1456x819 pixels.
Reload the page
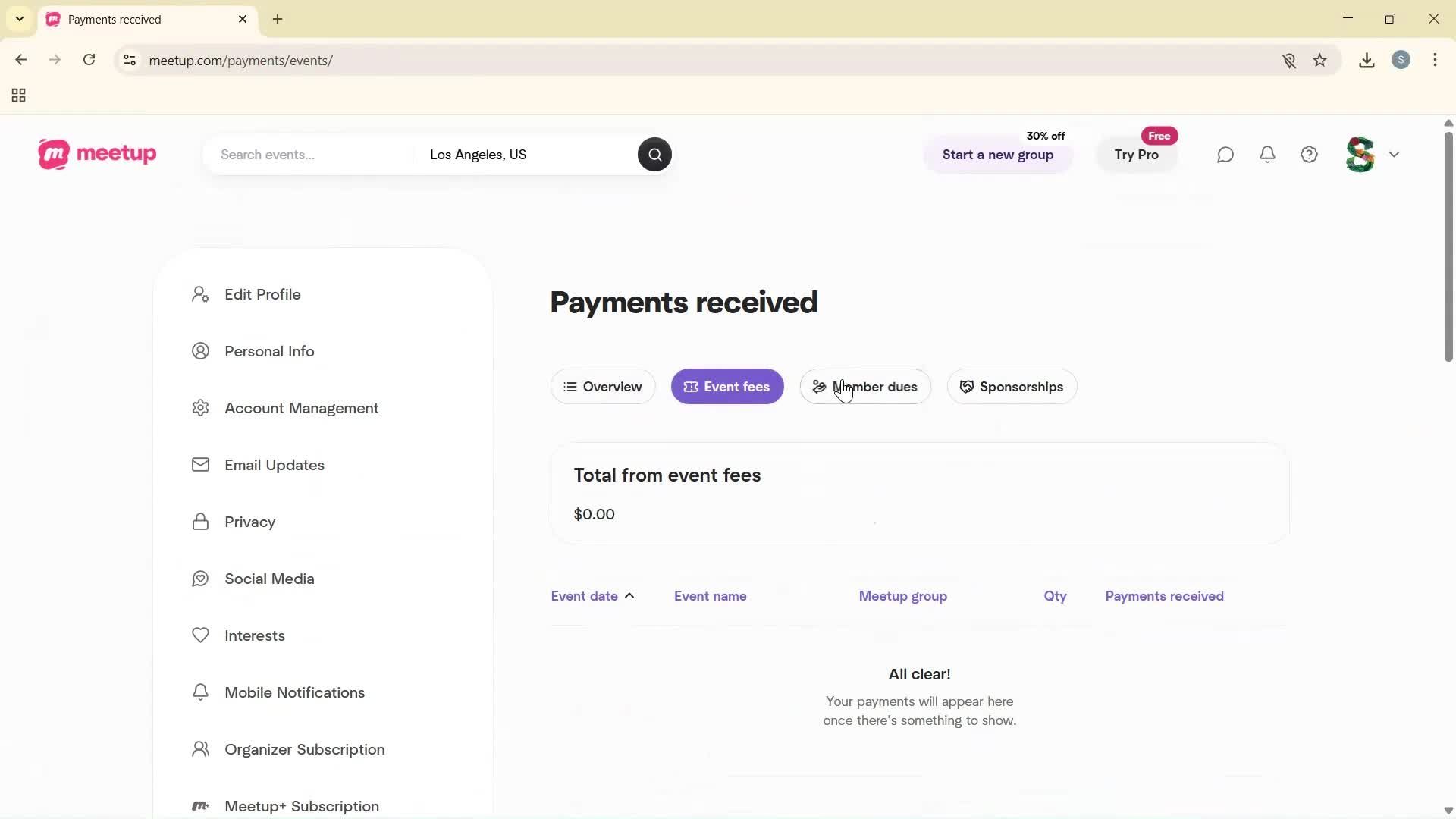(89, 60)
